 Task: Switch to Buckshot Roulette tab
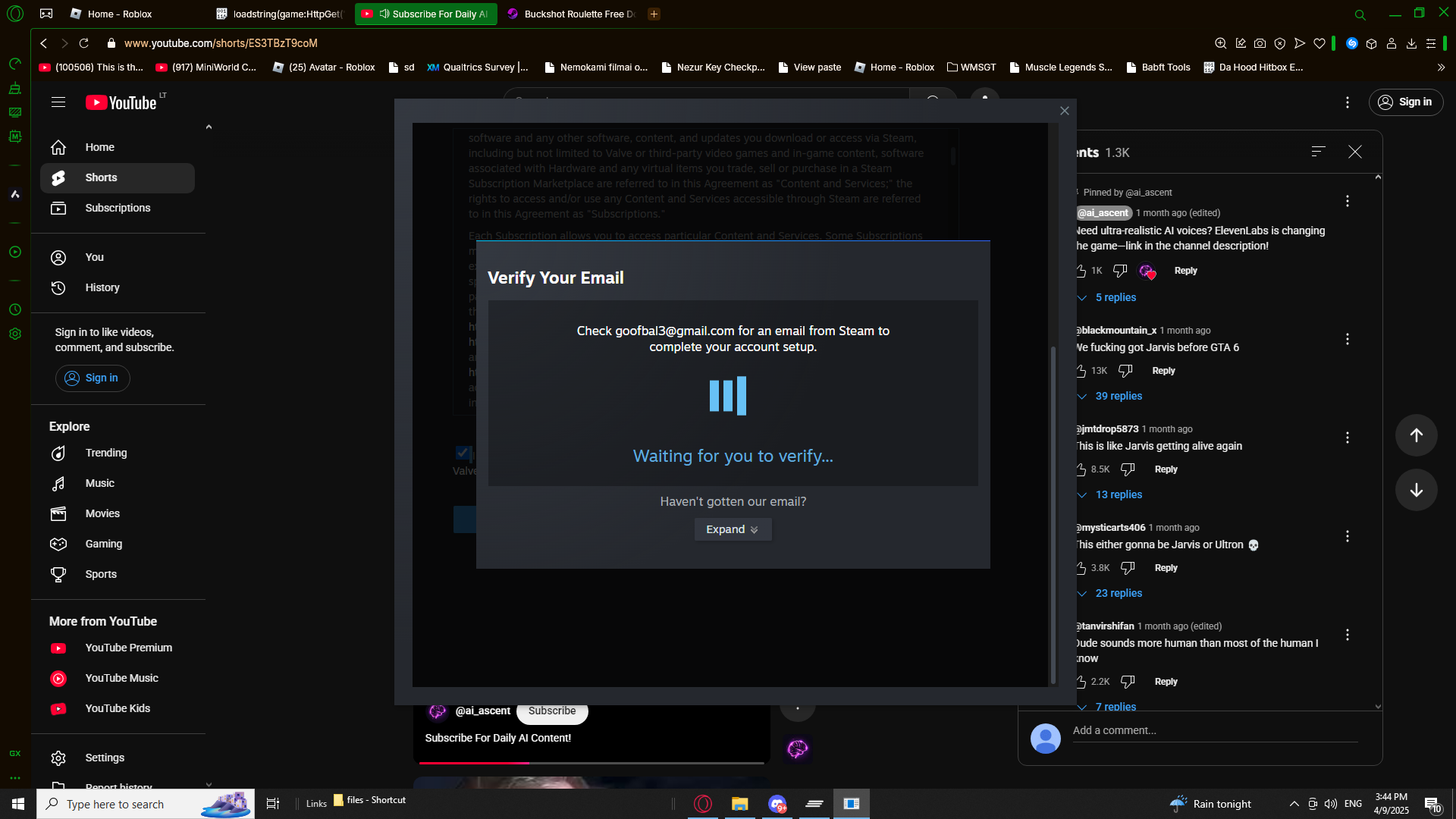573,14
